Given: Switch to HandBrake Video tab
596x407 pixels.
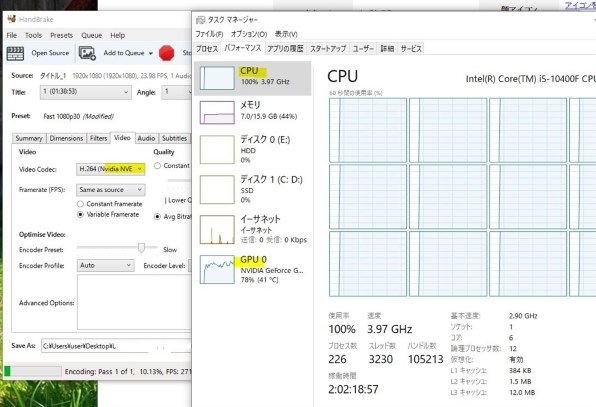Looking at the screenshot, I should 122,138.
